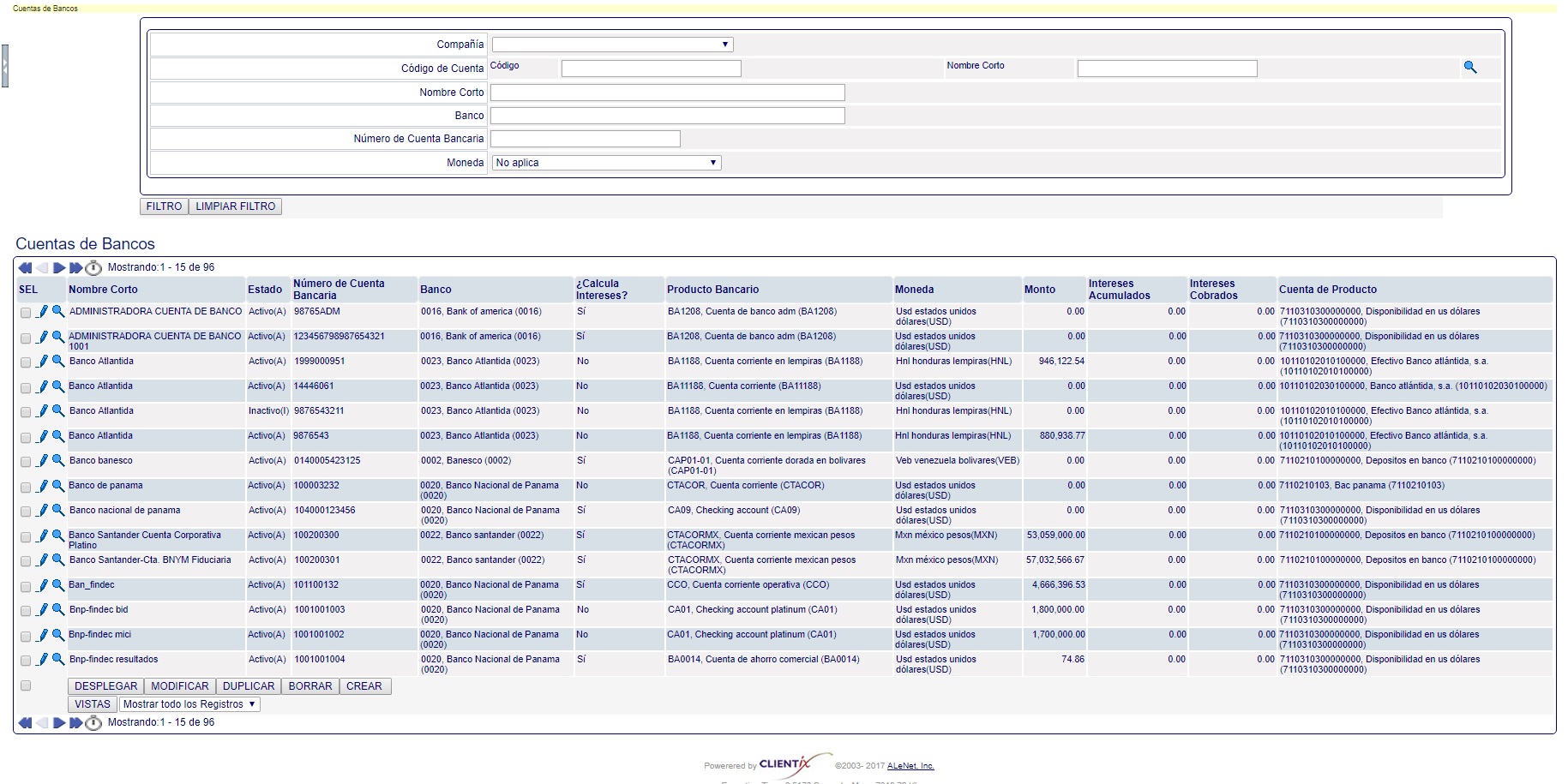Click the Nombre Corto column header

click(x=103, y=290)
